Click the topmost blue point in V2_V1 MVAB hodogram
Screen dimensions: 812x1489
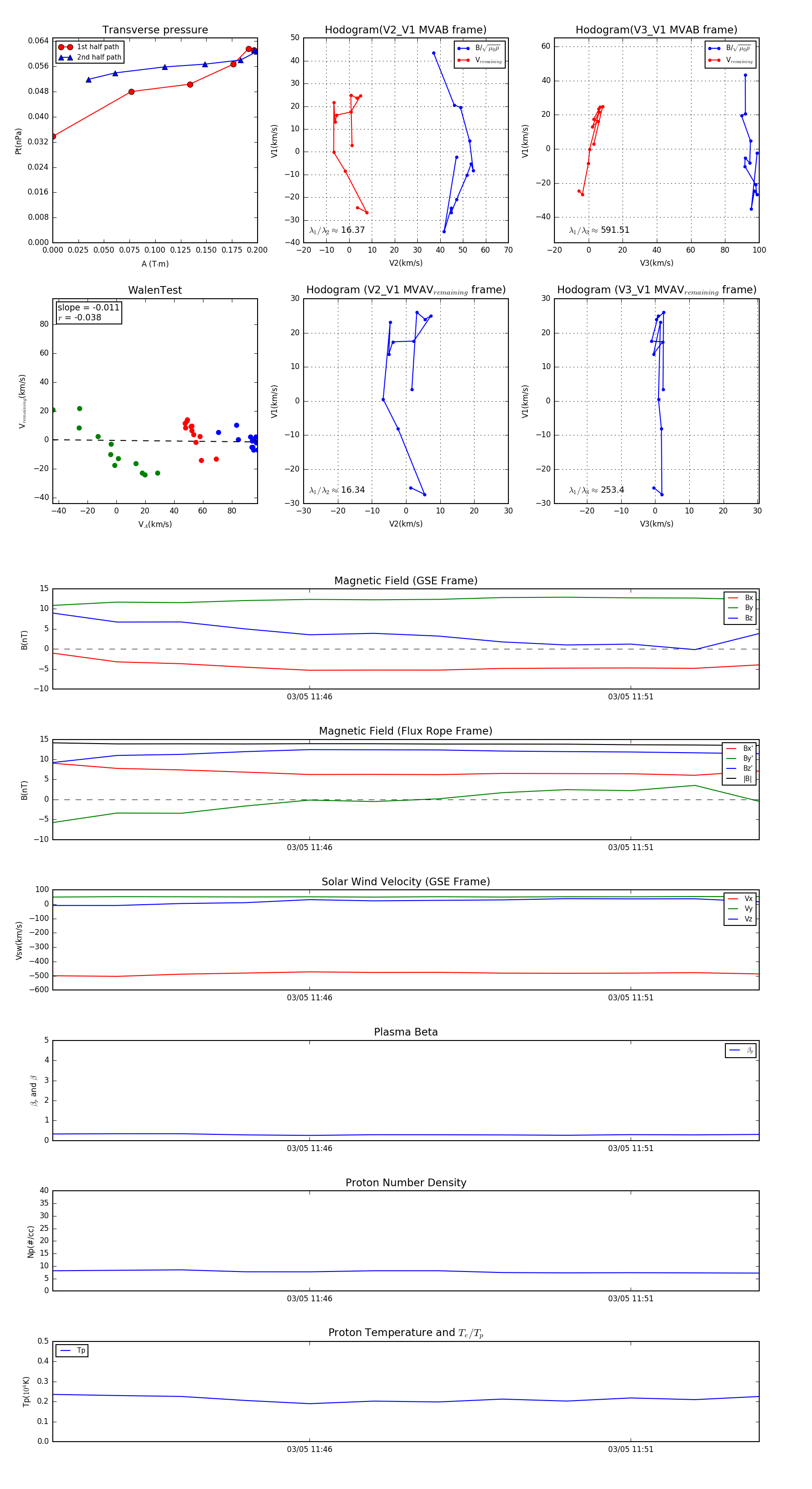pos(434,53)
